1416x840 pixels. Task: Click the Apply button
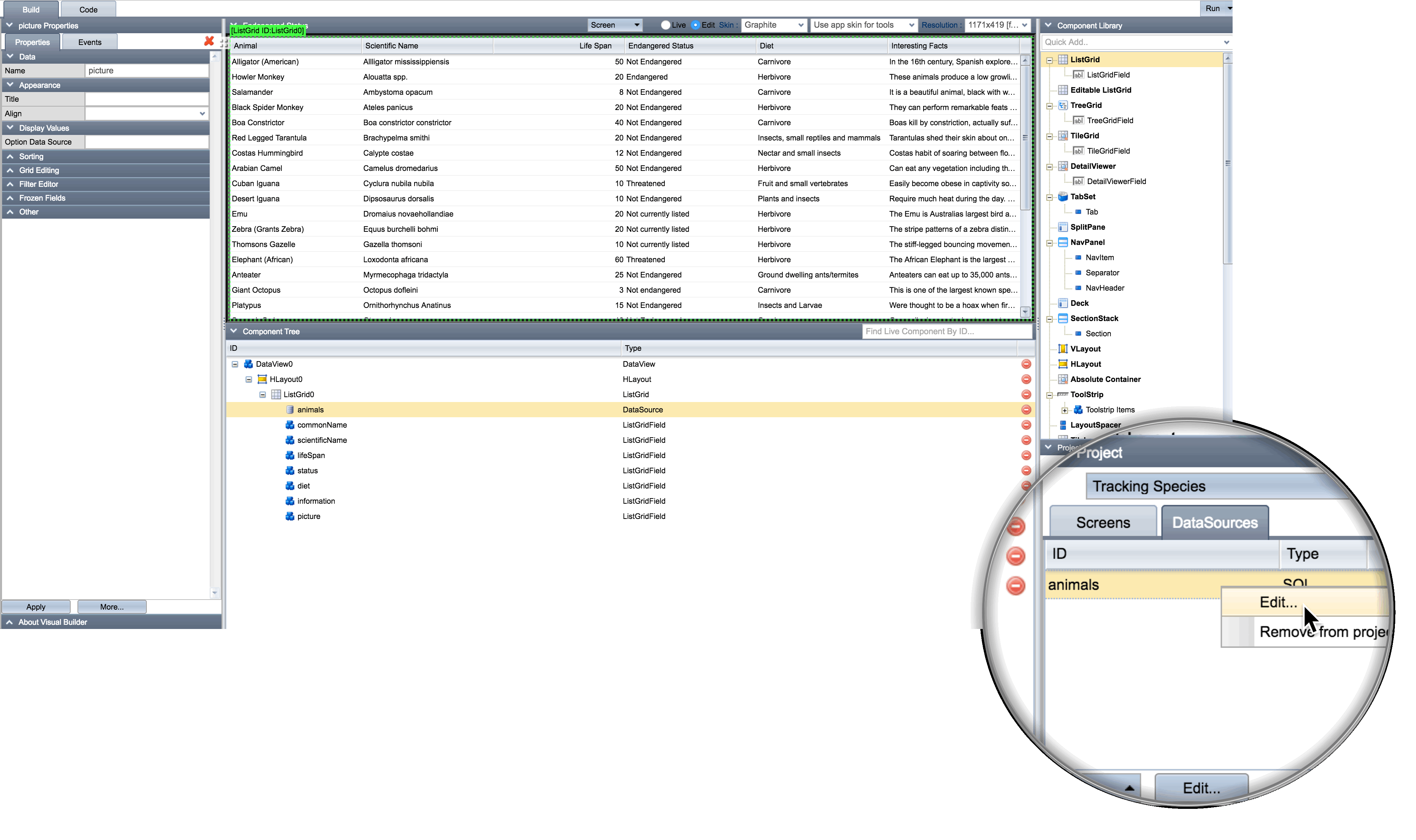[36, 607]
